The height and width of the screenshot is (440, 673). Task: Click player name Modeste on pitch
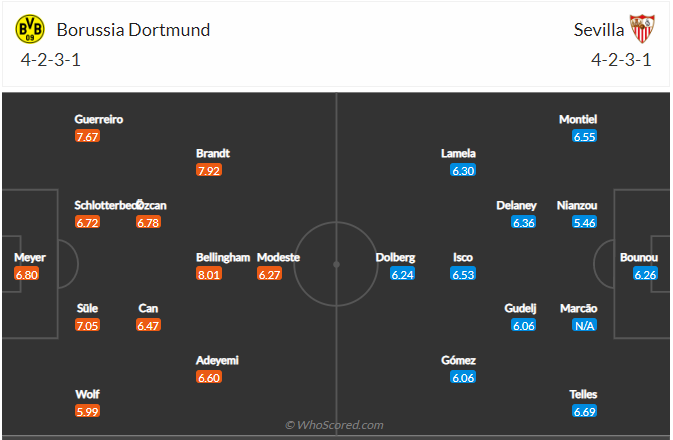pyautogui.click(x=278, y=257)
